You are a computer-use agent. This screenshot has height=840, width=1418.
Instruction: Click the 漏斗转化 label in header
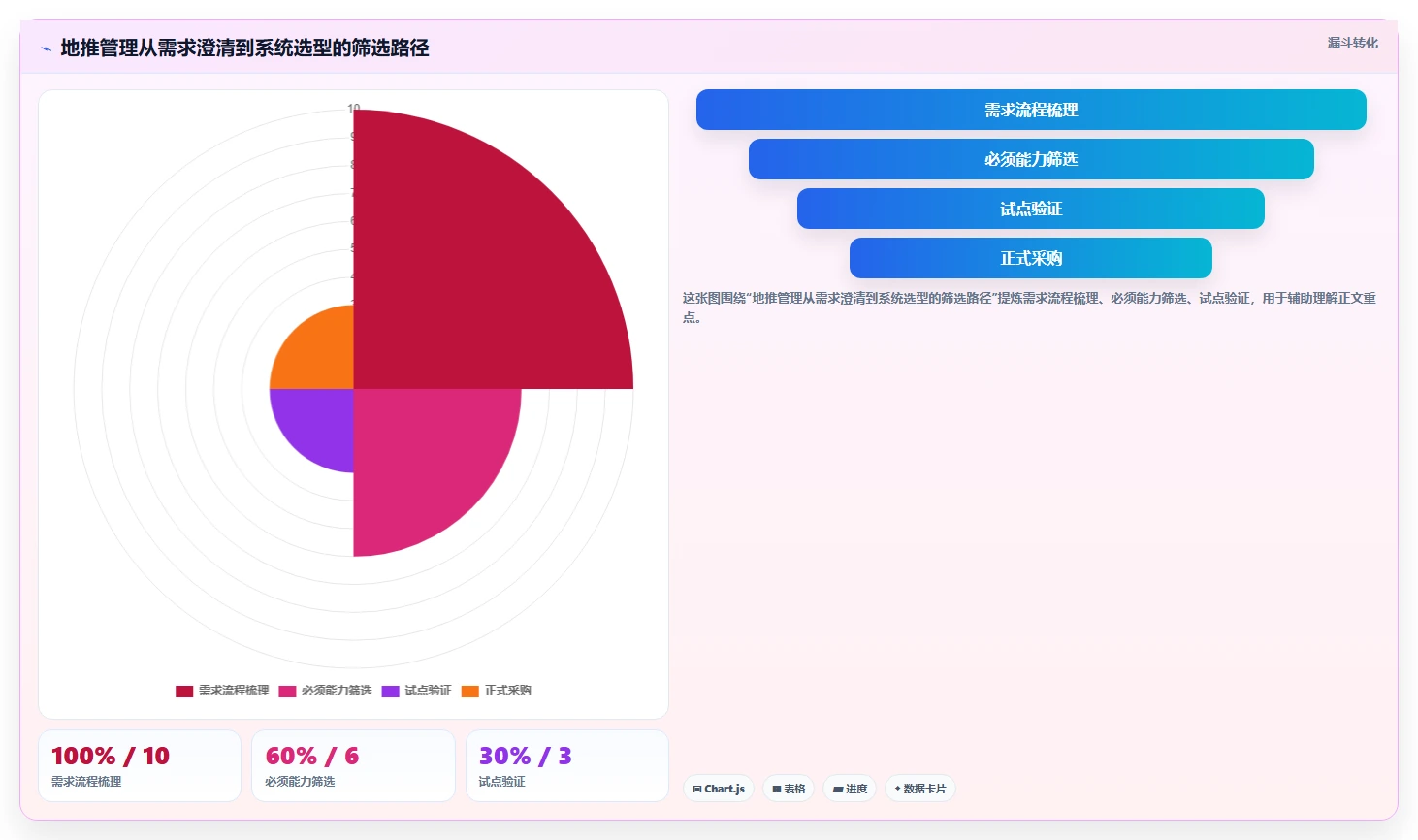click(x=1352, y=43)
